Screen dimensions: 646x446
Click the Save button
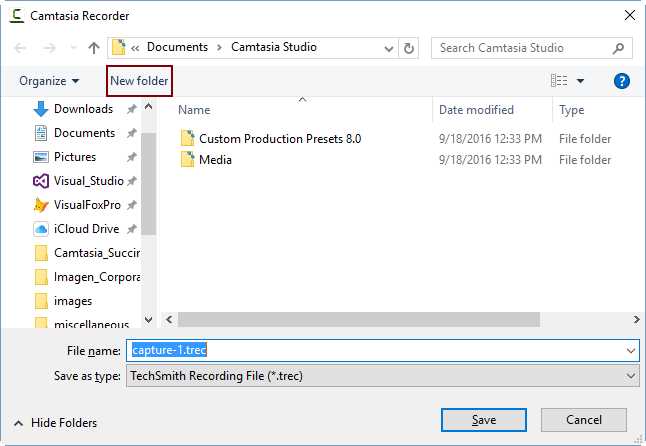[x=484, y=420]
